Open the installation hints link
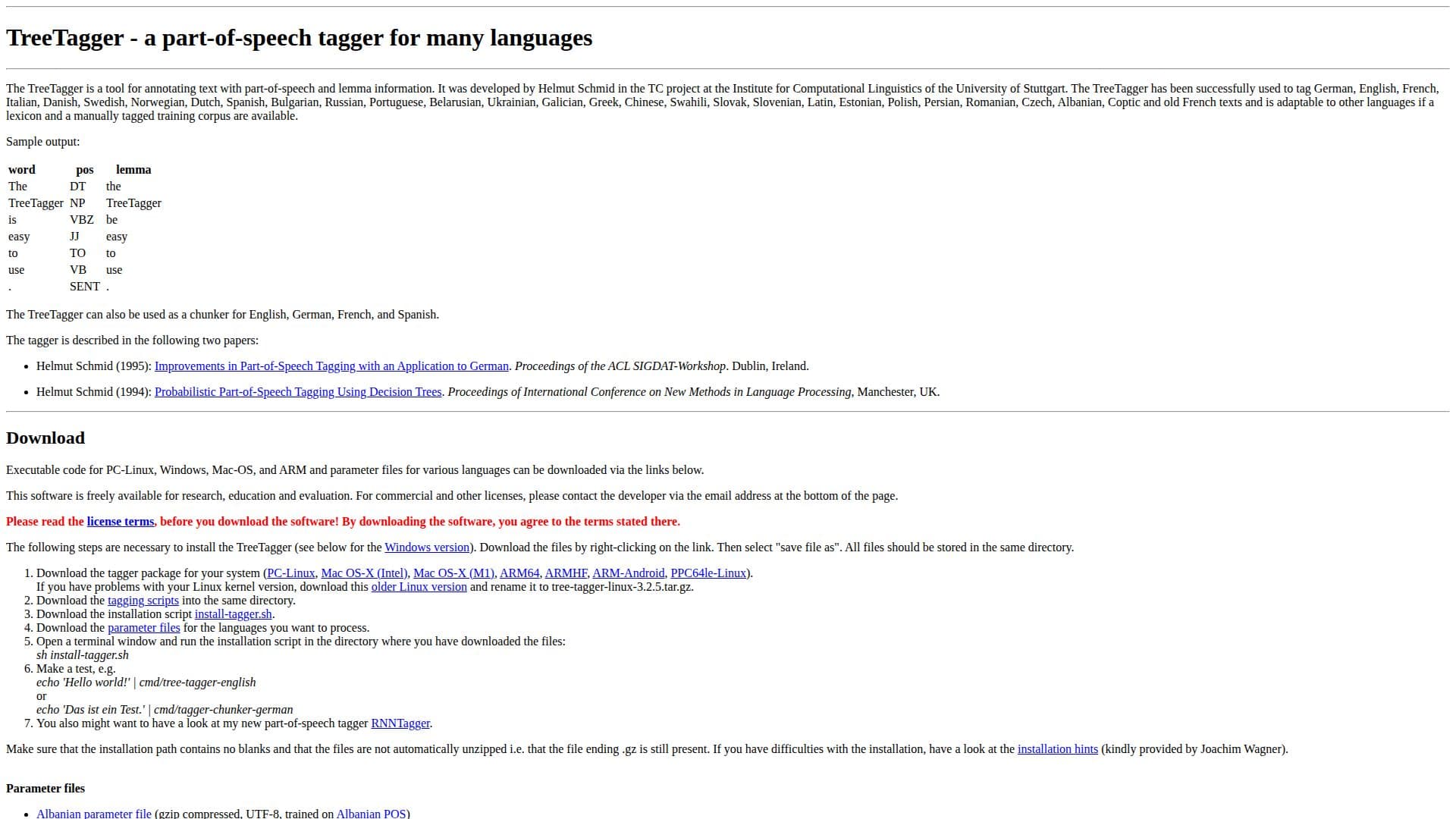 pos(1057,749)
